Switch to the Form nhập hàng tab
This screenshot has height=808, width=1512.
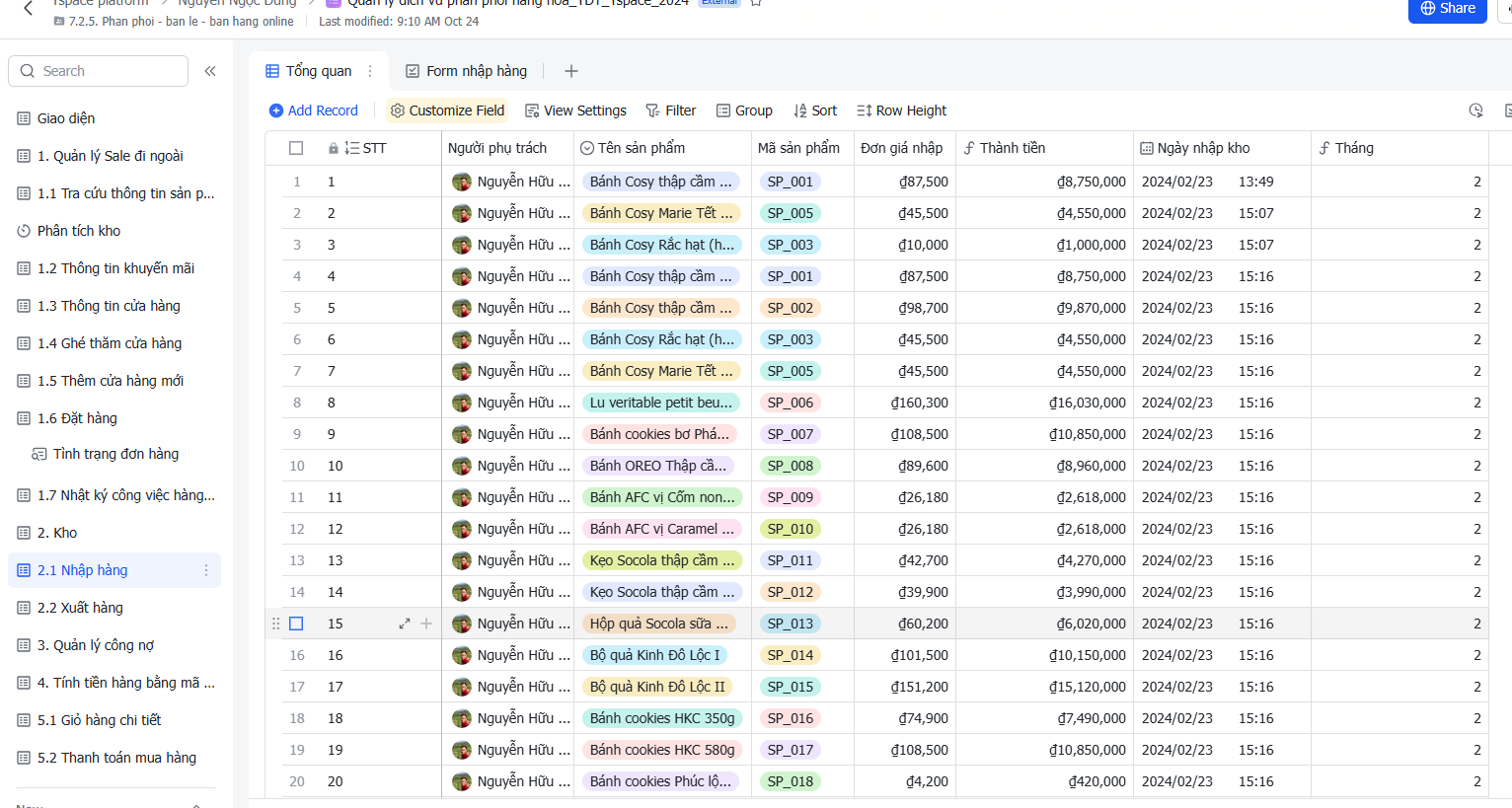pos(467,71)
